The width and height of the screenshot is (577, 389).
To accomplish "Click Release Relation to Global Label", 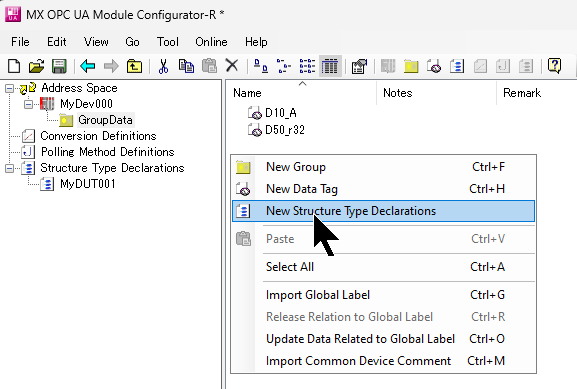I will [x=383, y=317].
